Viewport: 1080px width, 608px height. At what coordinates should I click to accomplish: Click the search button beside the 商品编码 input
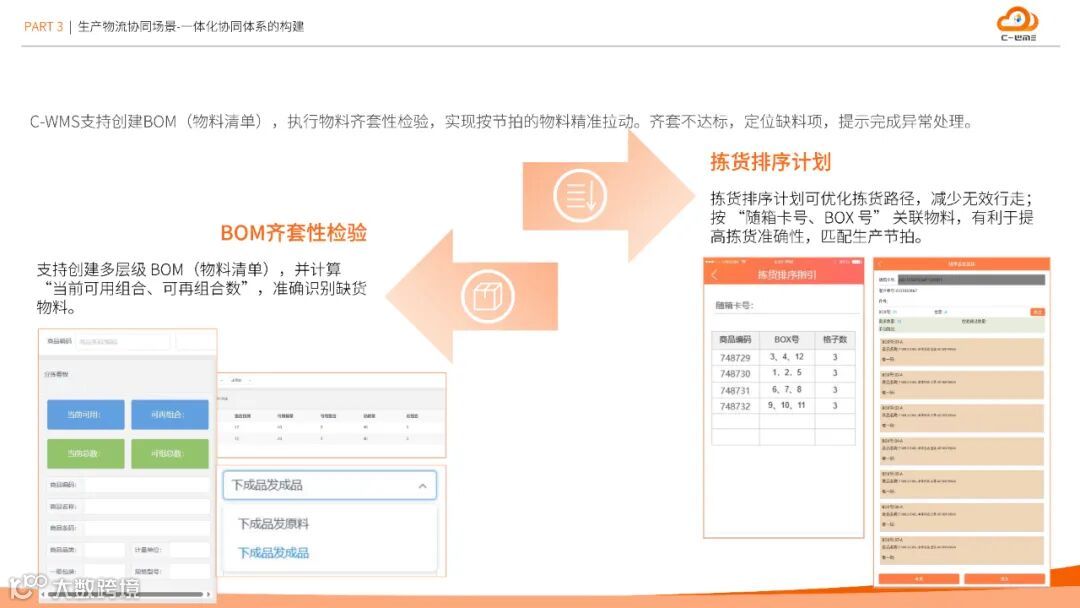(x=195, y=341)
